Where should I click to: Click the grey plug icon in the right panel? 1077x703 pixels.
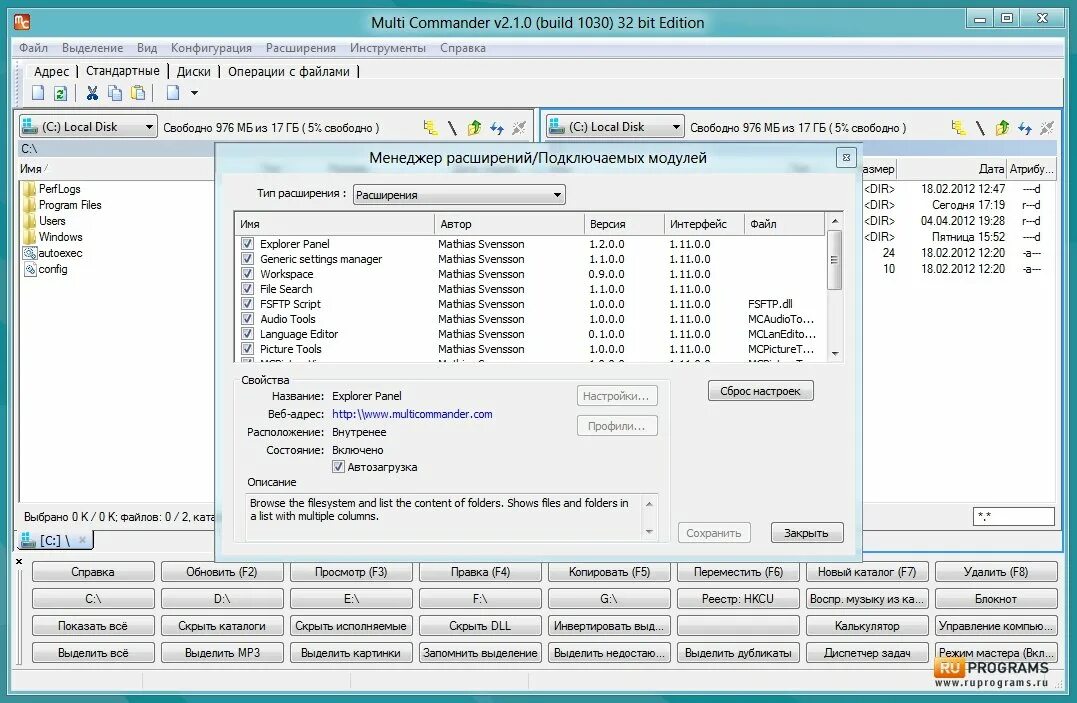point(1047,127)
